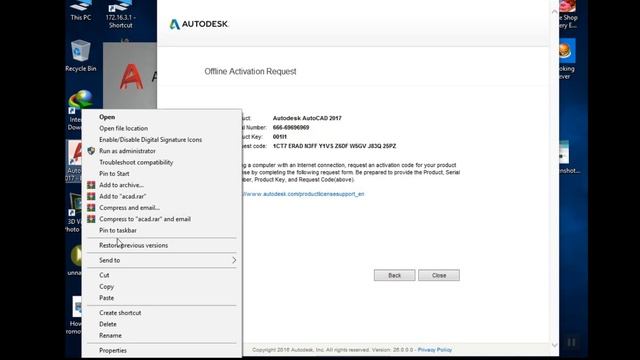Click the product name Autodesk AutoCAD 2017

[x=307, y=118]
